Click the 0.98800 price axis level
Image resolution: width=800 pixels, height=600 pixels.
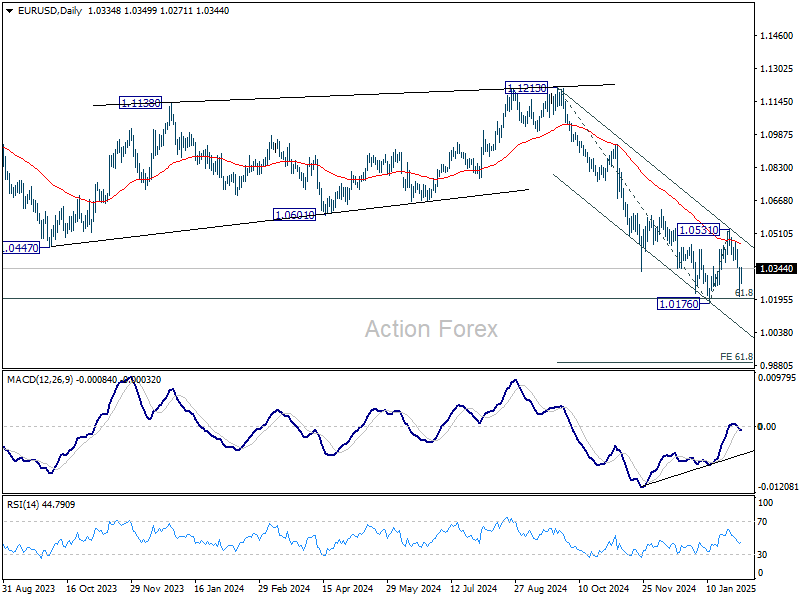pyautogui.click(x=775, y=365)
